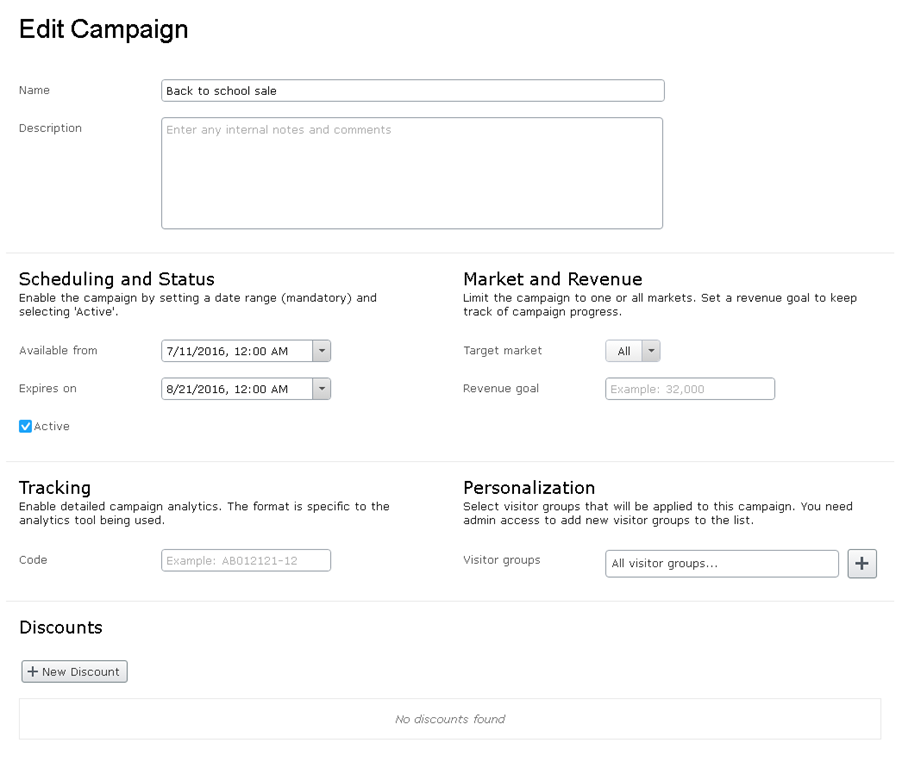Open the Available from date picker arrow
Viewport: 902px width, 768px height.
tap(321, 351)
